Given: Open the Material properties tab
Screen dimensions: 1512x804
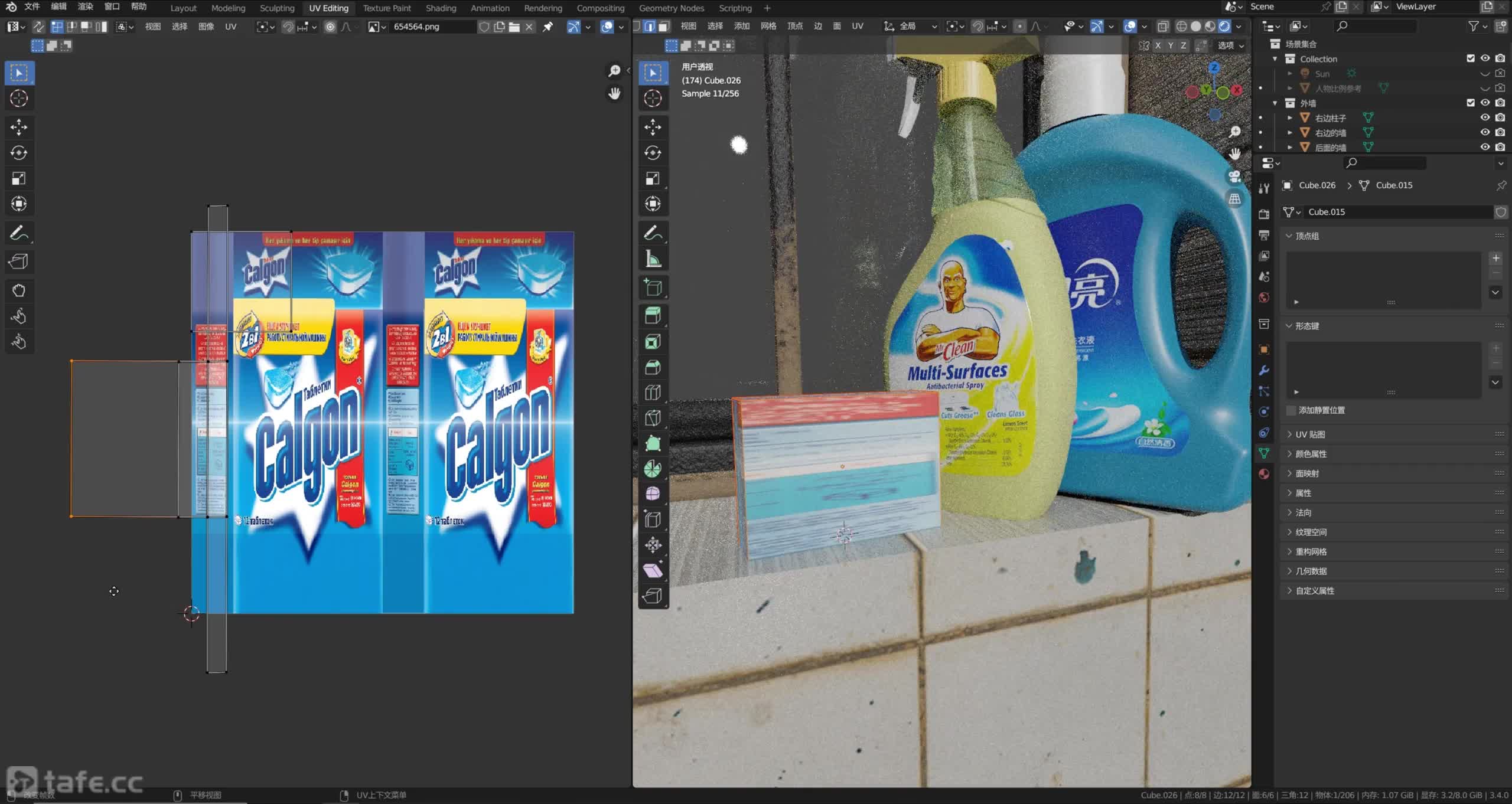Looking at the screenshot, I should click(x=1264, y=473).
